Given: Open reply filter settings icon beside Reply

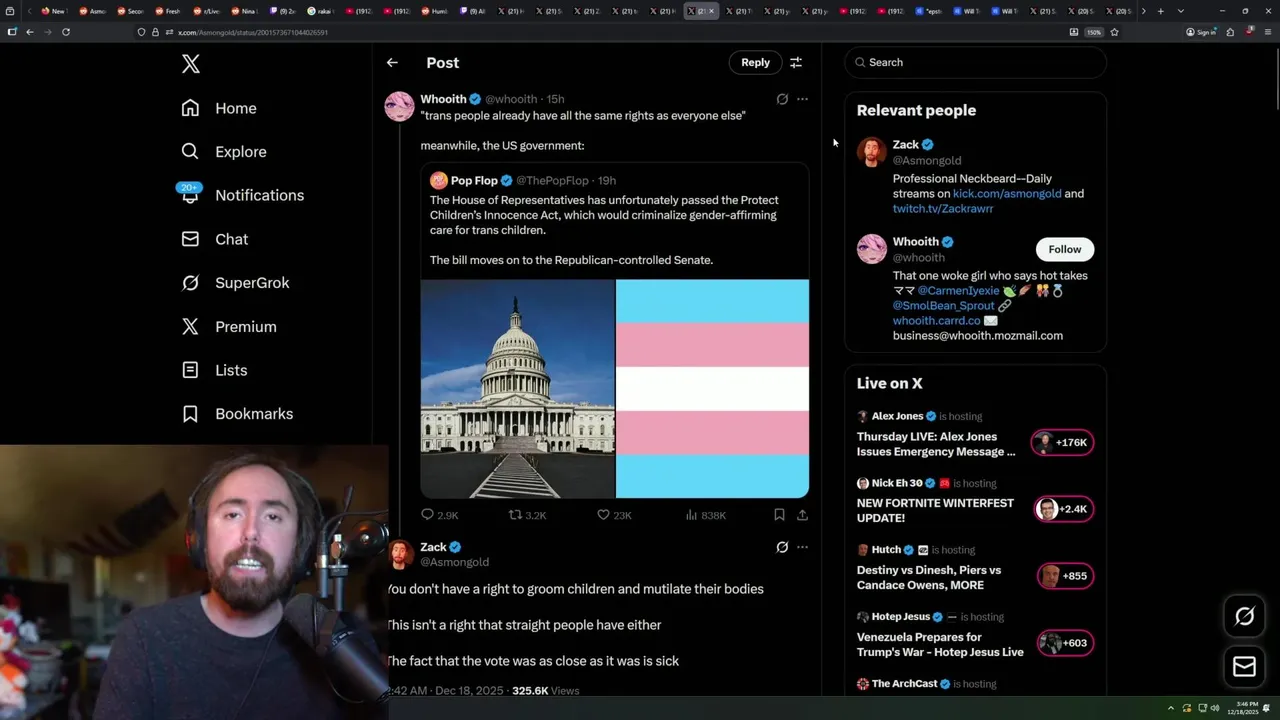Looking at the screenshot, I should coord(796,62).
